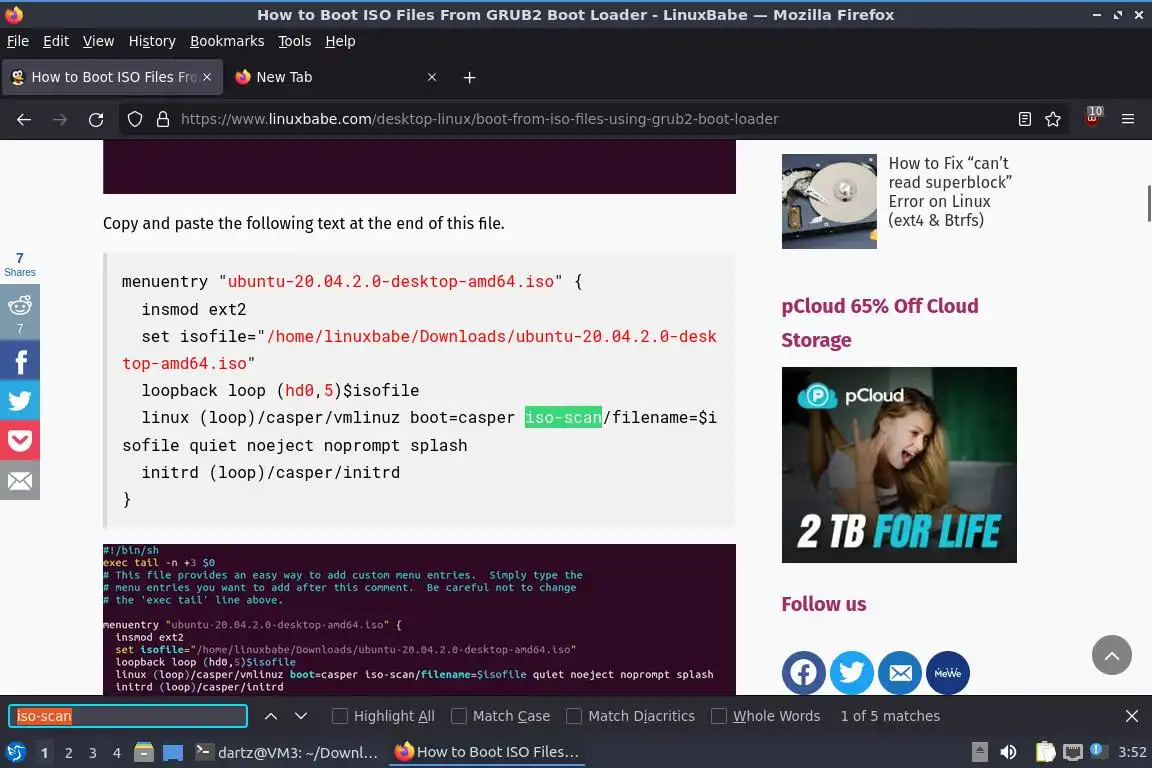The width and height of the screenshot is (1152, 768).
Task: Click the pCloud 2 TB for life ad
Action: (899, 465)
